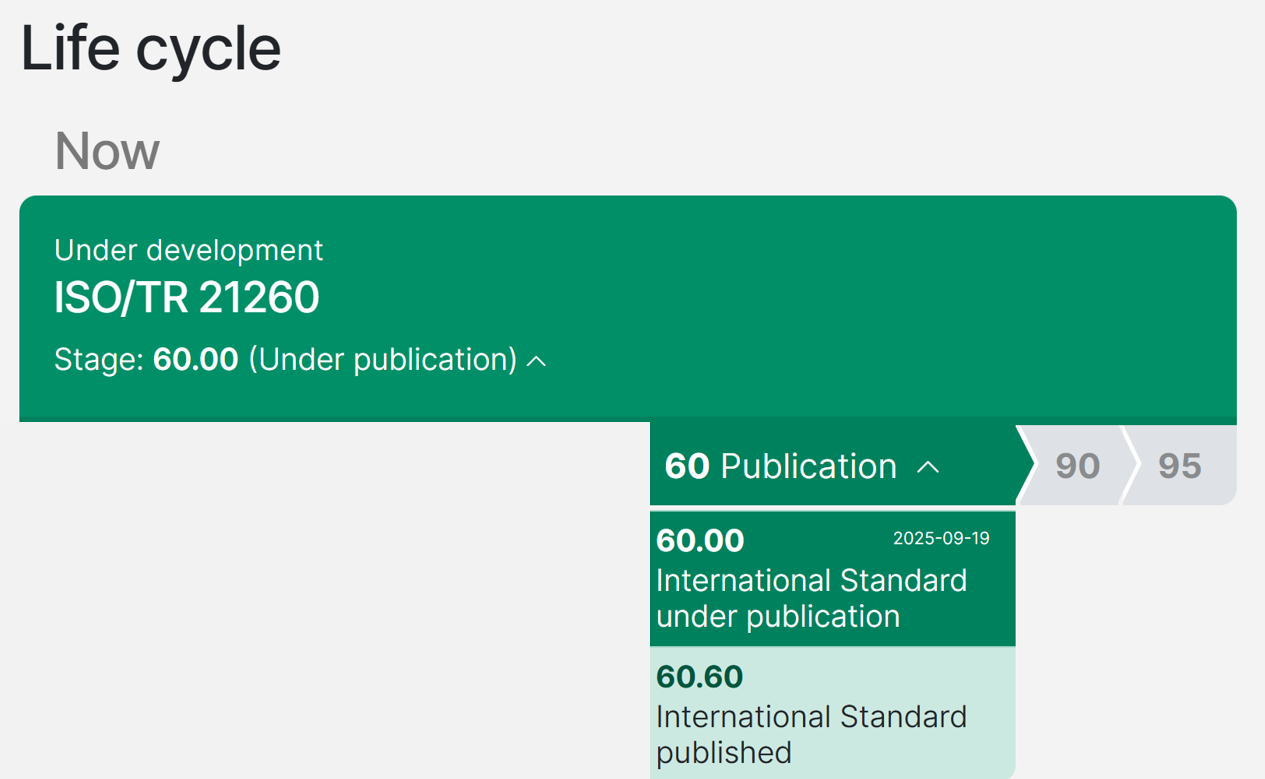Click the ISO/TR 21260 title
Image resolution: width=1265 pixels, height=779 pixels.
click(x=187, y=298)
